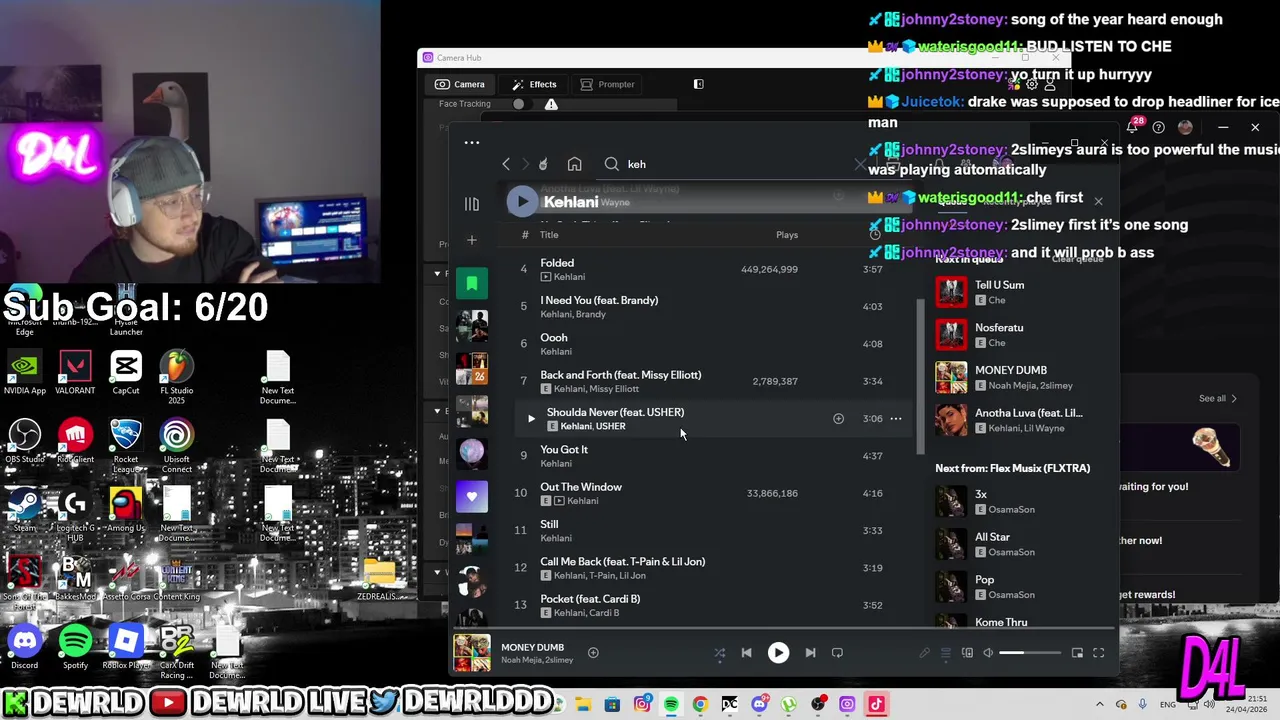Image resolution: width=1280 pixels, height=720 pixels.
Task: Switch to Effects tab in Camera Hub
Action: (x=534, y=84)
